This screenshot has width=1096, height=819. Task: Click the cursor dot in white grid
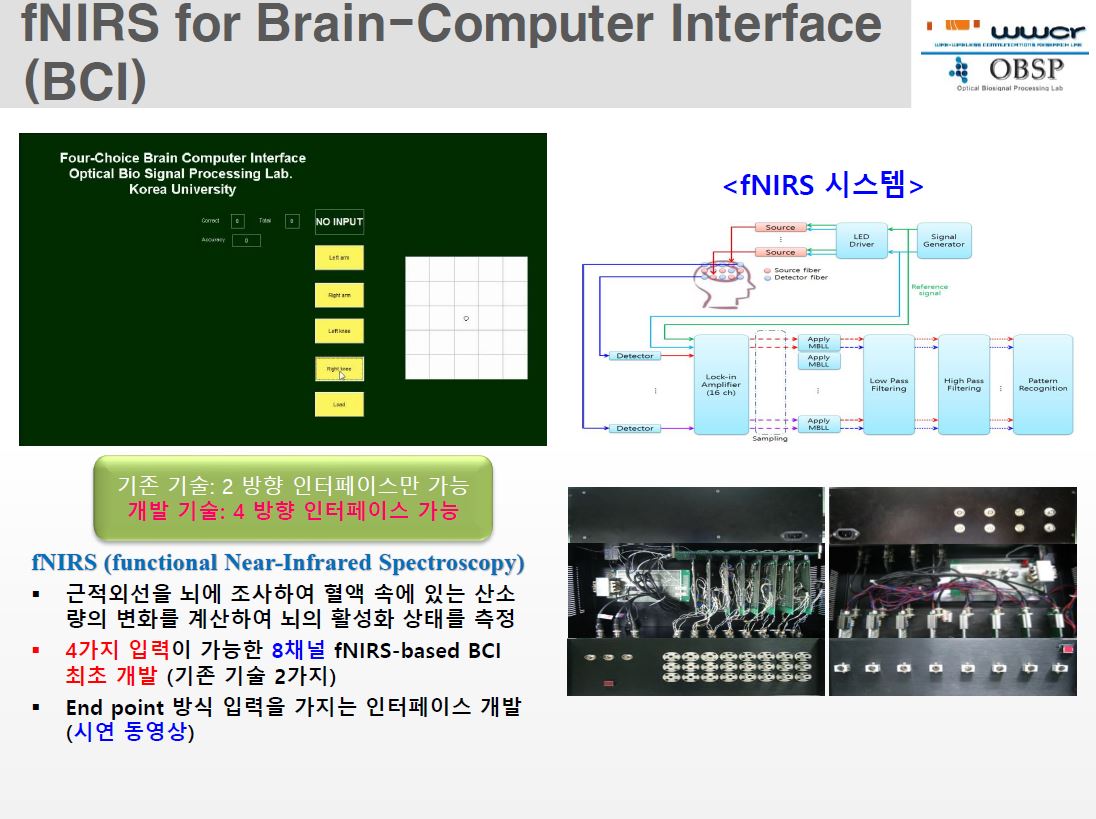(466, 318)
